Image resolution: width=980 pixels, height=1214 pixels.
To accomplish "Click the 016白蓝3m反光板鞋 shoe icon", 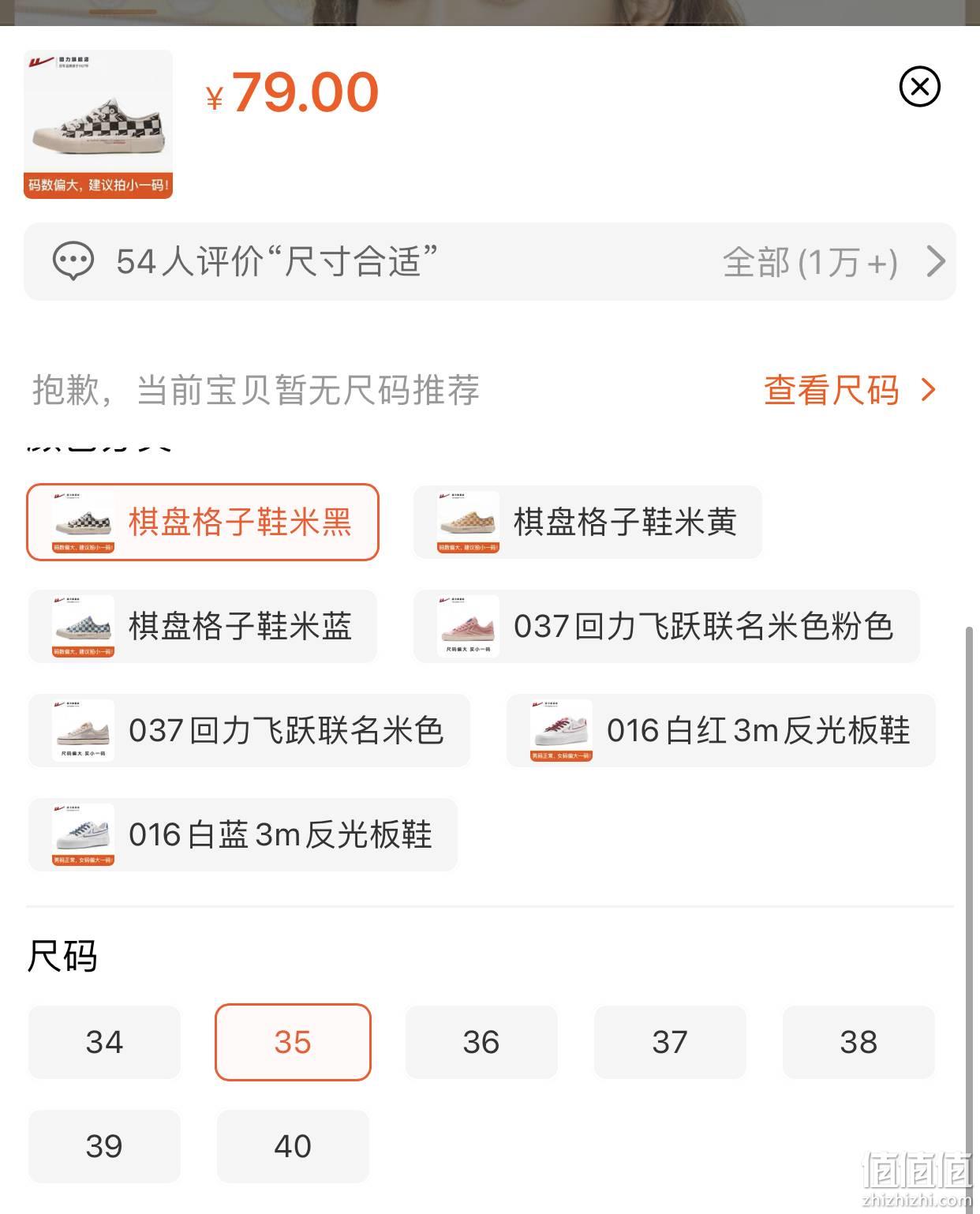I will point(84,834).
